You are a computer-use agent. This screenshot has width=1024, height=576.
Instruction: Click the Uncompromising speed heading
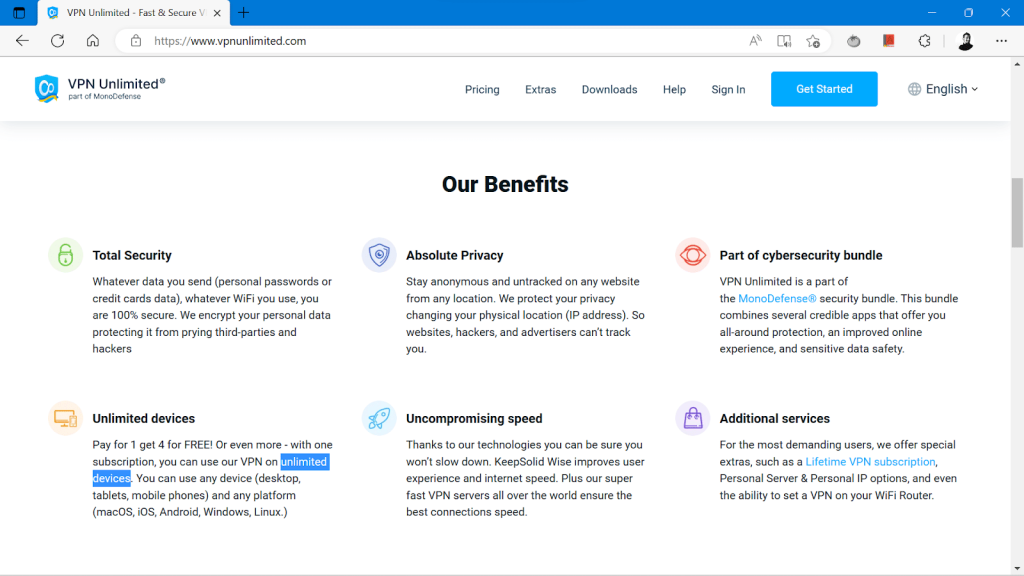click(x=474, y=419)
